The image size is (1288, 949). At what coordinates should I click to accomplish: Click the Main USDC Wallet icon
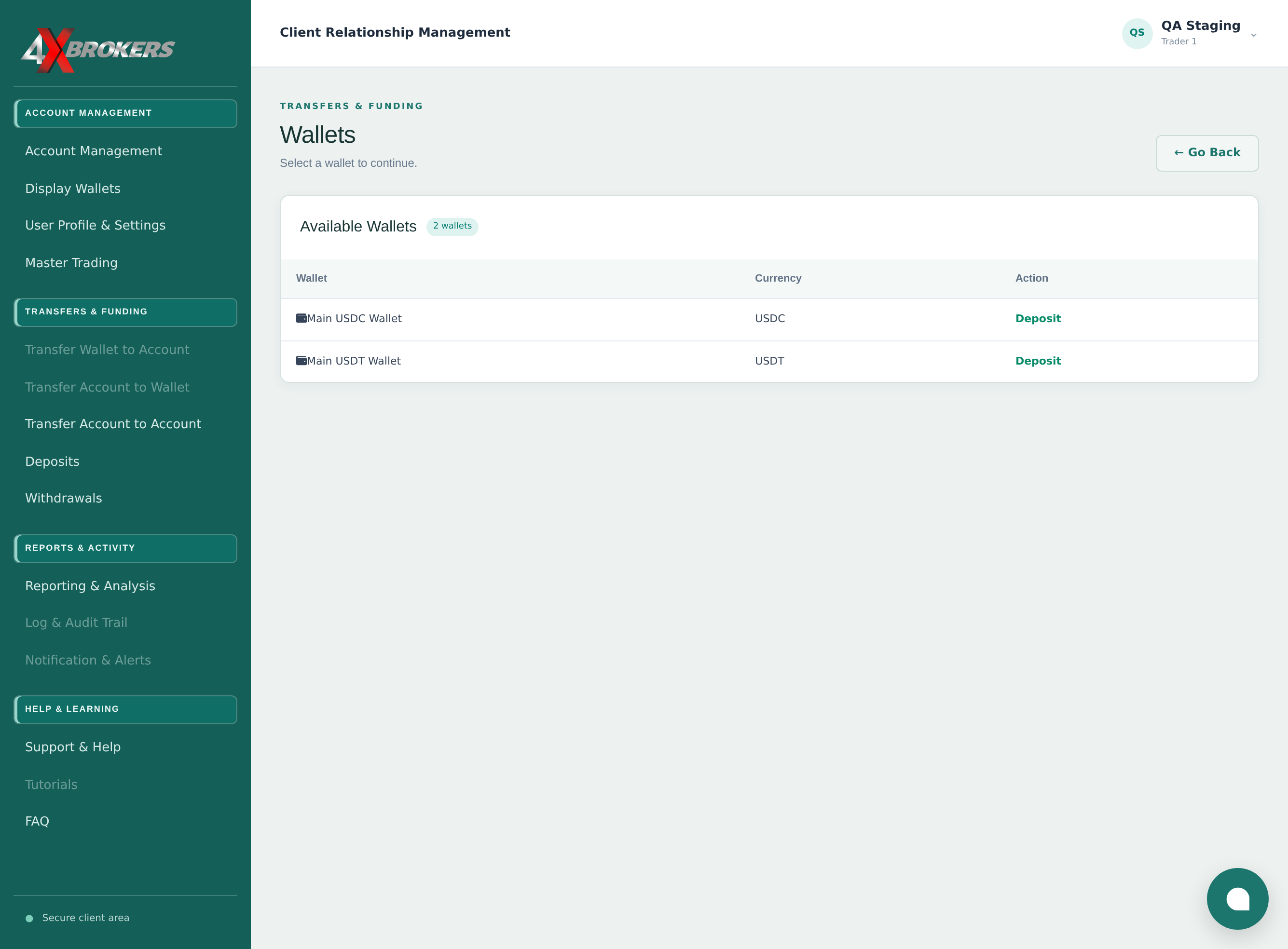click(x=301, y=318)
